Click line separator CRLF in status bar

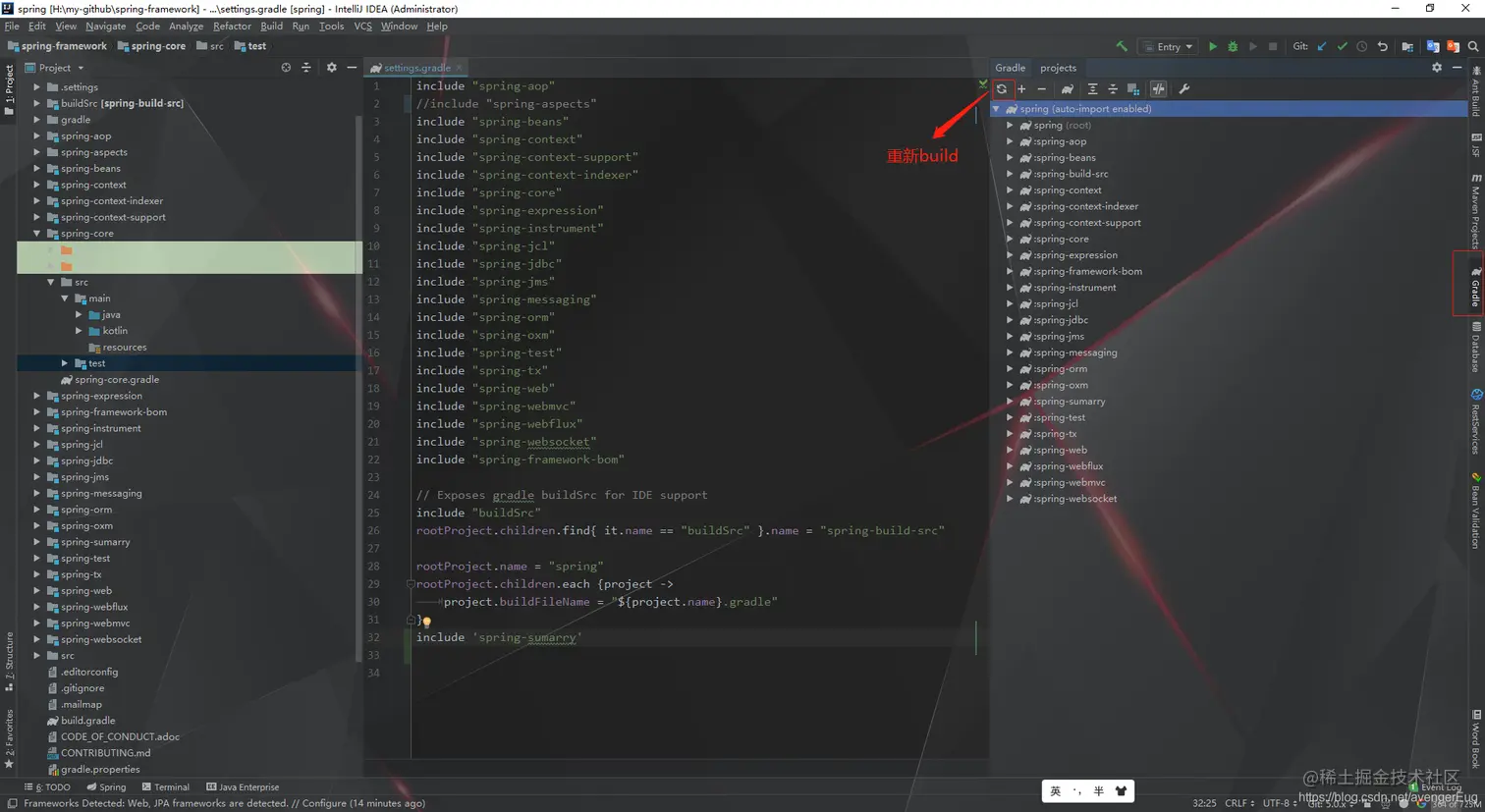click(x=1239, y=803)
